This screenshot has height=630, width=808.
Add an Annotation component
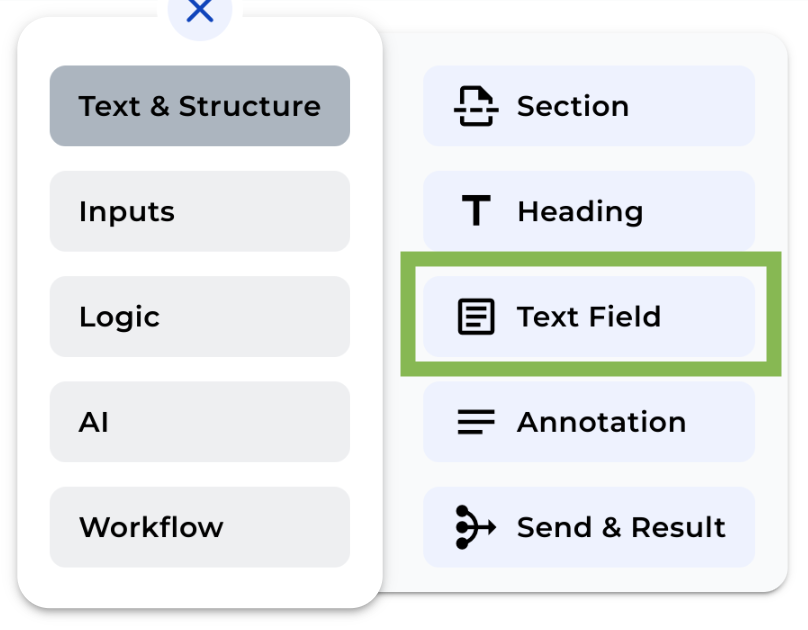point(589,422)
